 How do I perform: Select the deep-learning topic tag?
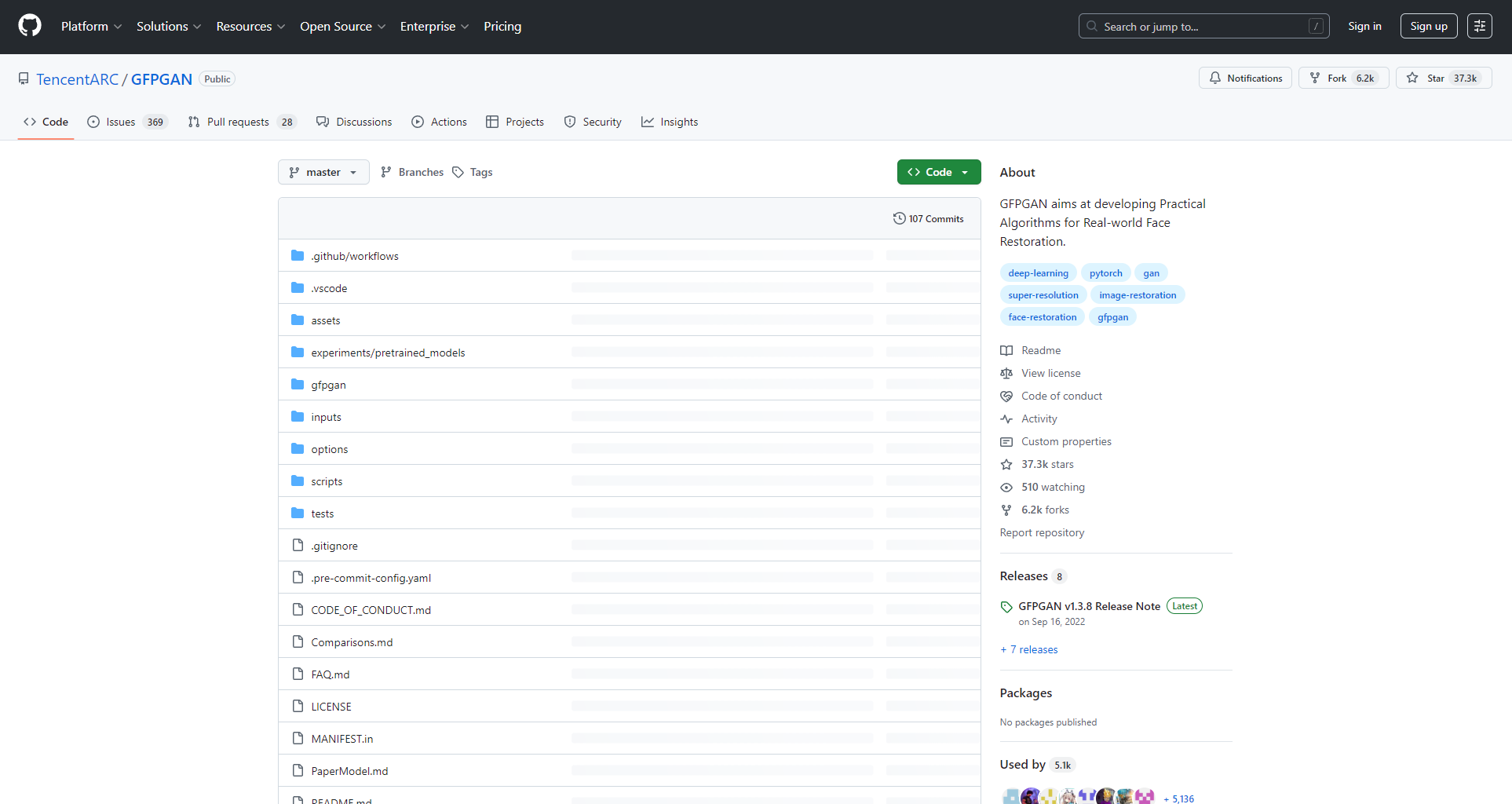click(1038, 273)
